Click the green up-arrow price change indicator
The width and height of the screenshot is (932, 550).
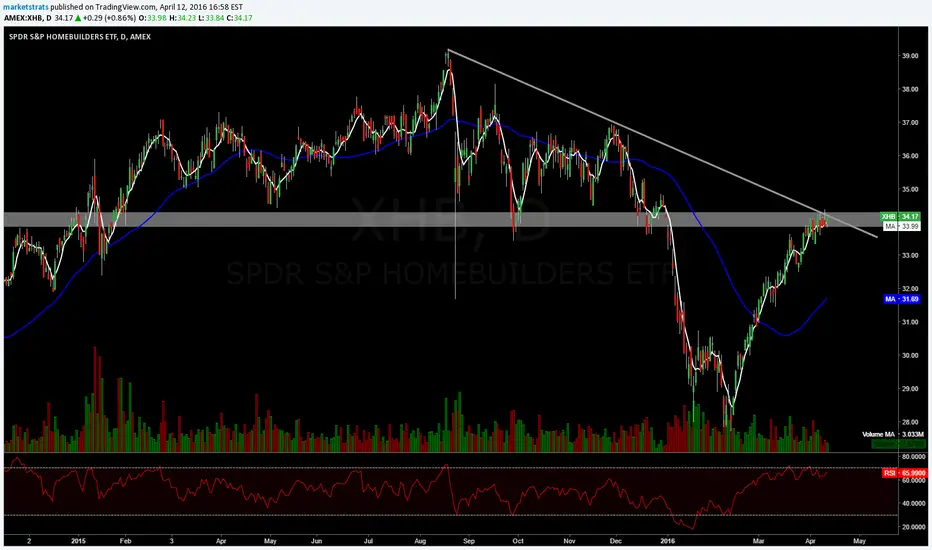(78, 18)
